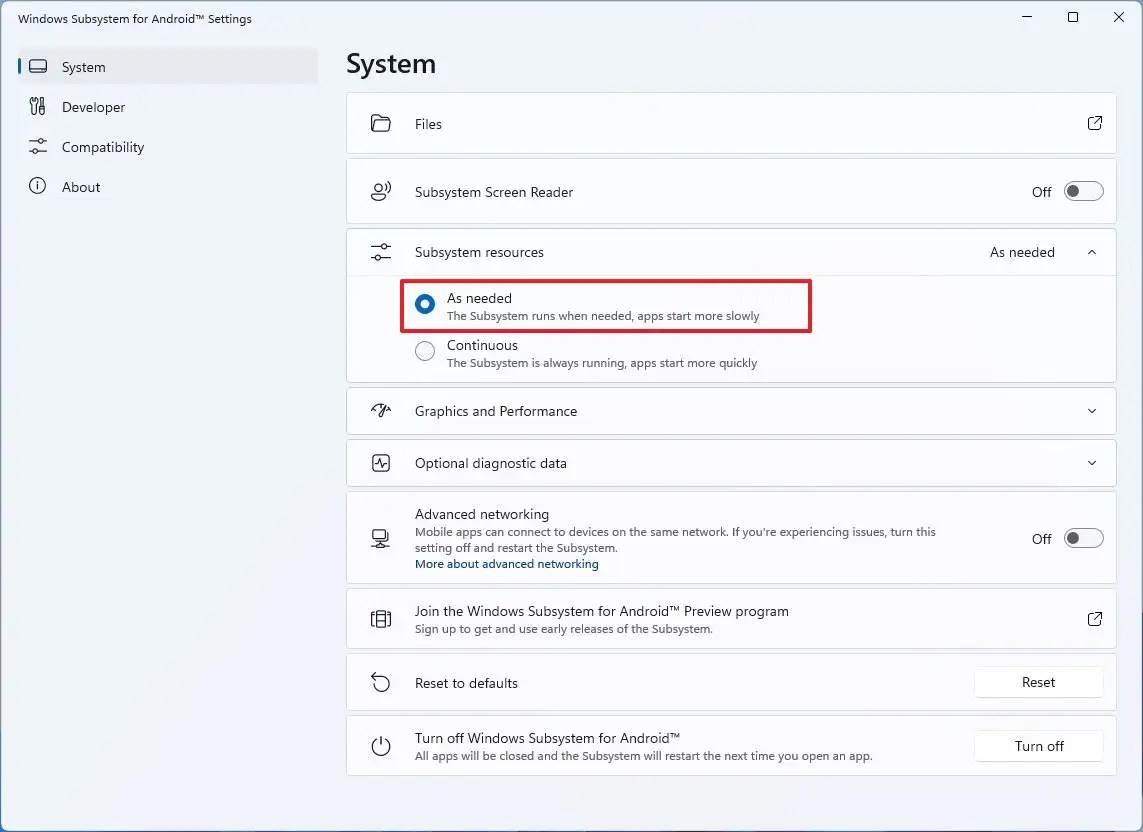
Task: Click the Advanced networking computer icon
Action: pyautogui.click(x=381, y=539)
